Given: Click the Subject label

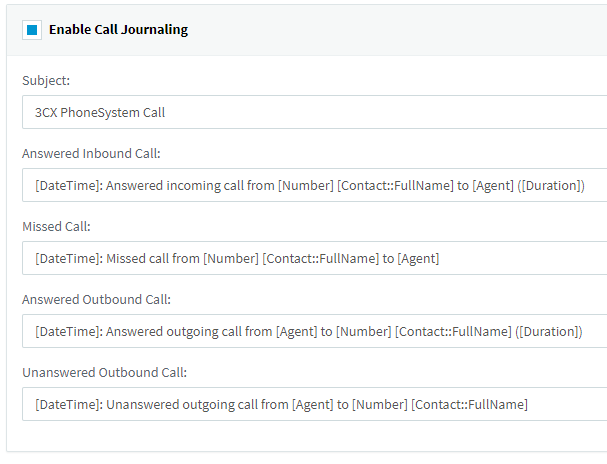Looking at the screenshot, I should pyautogui.click(x=46, y=80).
